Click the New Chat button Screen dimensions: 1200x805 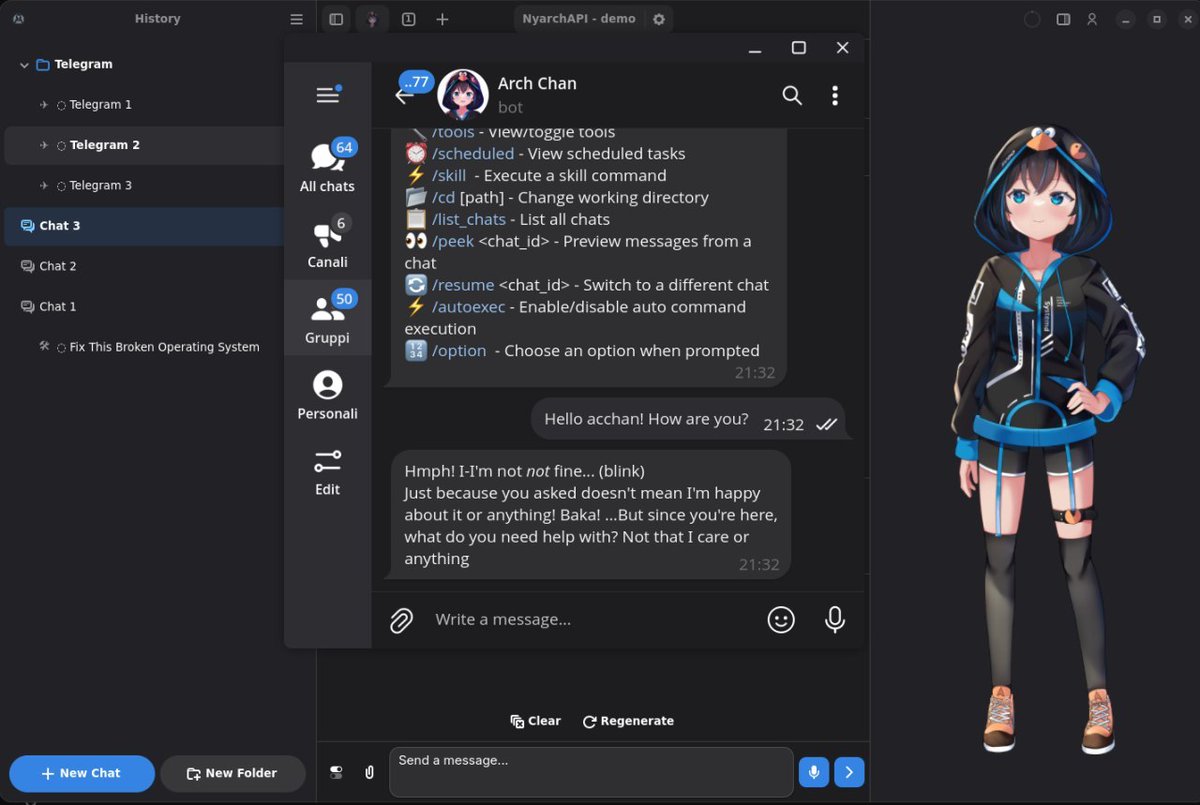82,773
